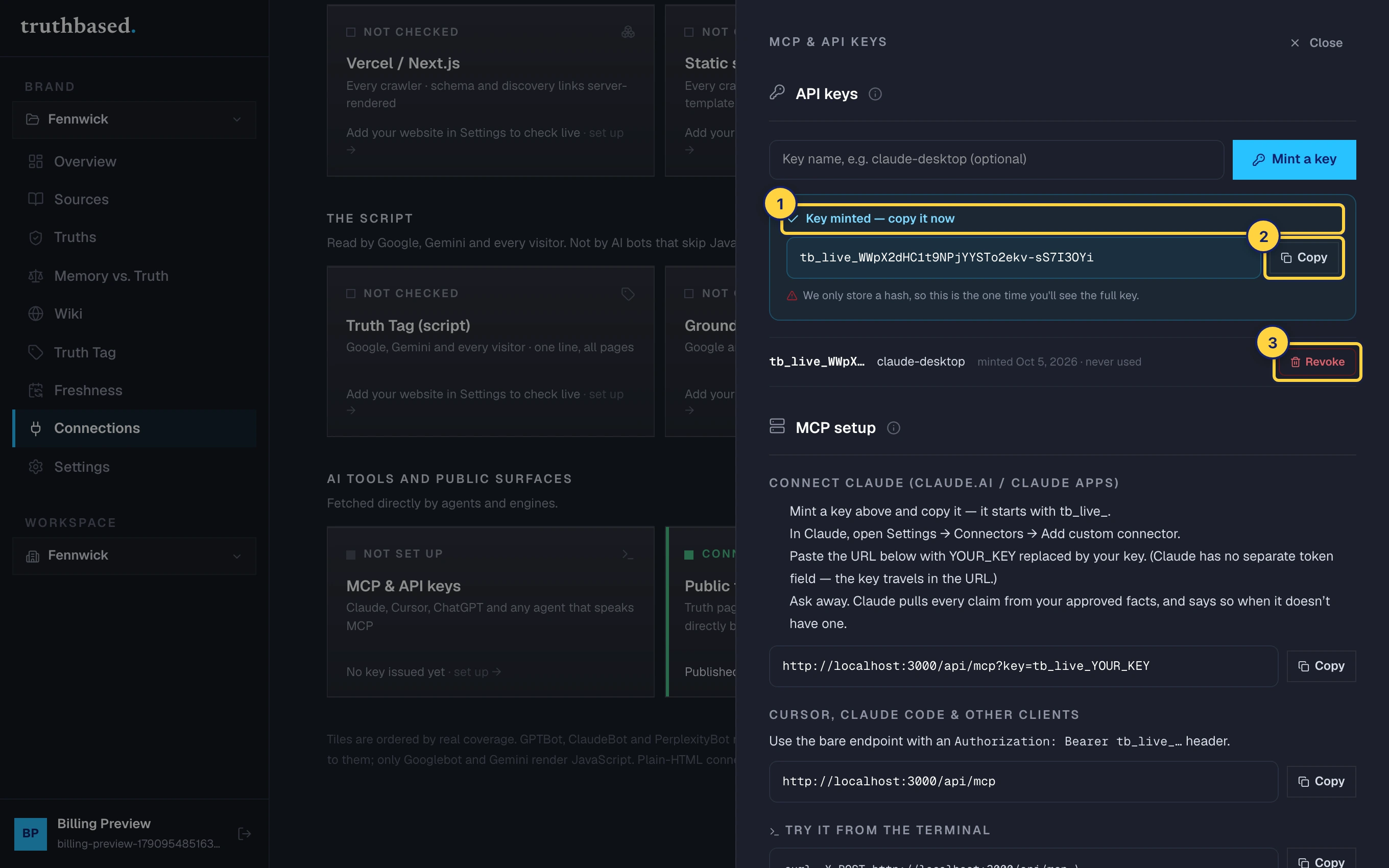This screenshot has height=868, width=1389.
Task: Open the Freshness page
Action: (x=134, y=391)
